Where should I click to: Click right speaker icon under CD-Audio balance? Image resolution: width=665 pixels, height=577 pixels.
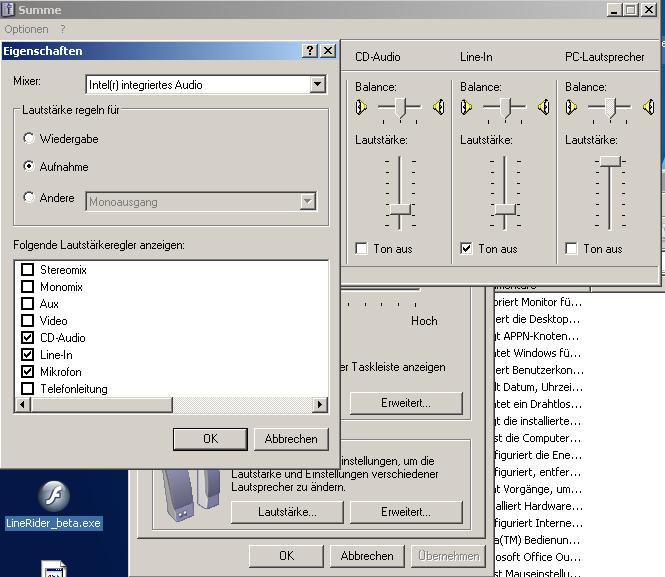pyautogui.click(x=438, y=106)
